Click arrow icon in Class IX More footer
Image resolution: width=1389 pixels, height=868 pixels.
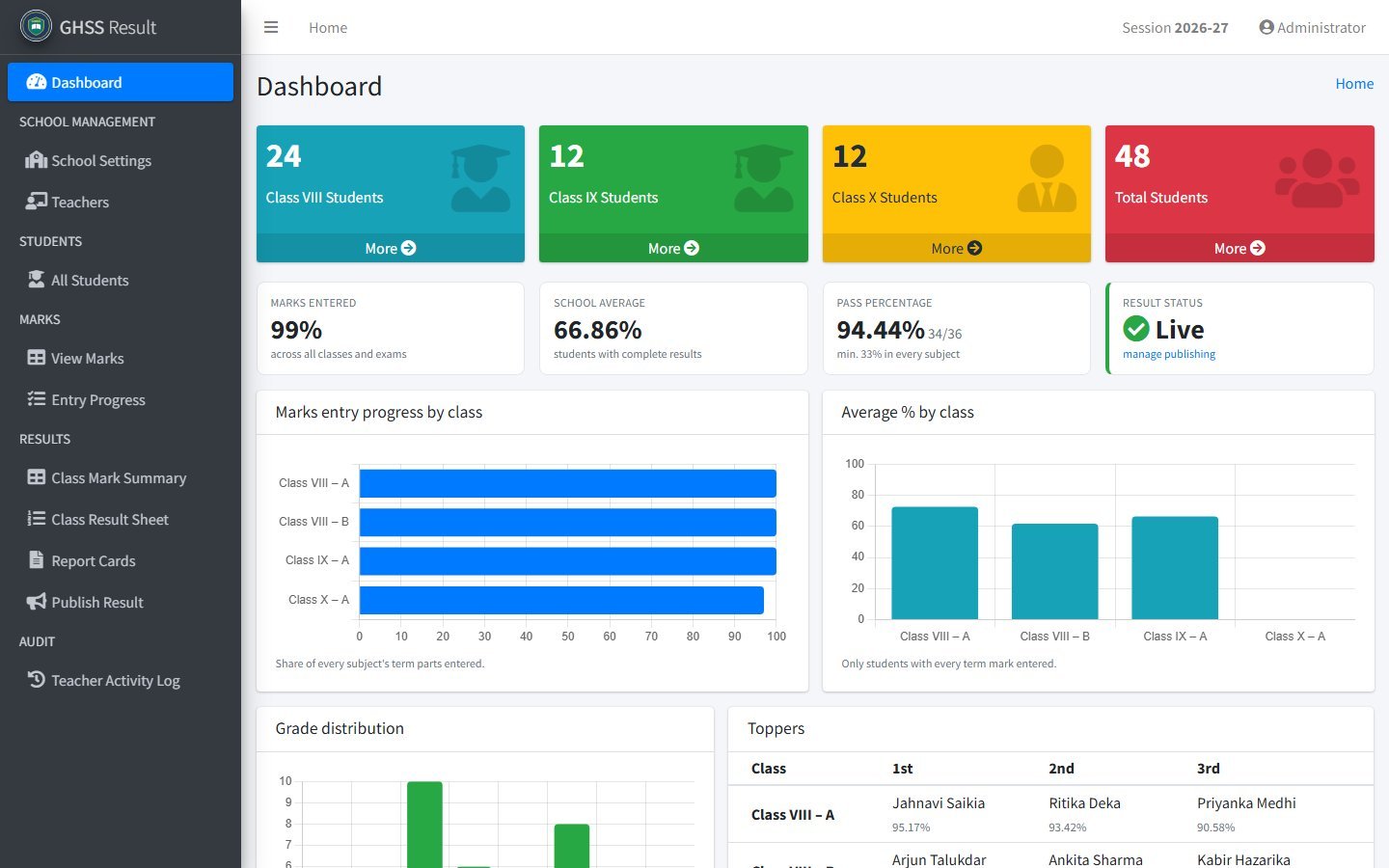tap(692, 248)
